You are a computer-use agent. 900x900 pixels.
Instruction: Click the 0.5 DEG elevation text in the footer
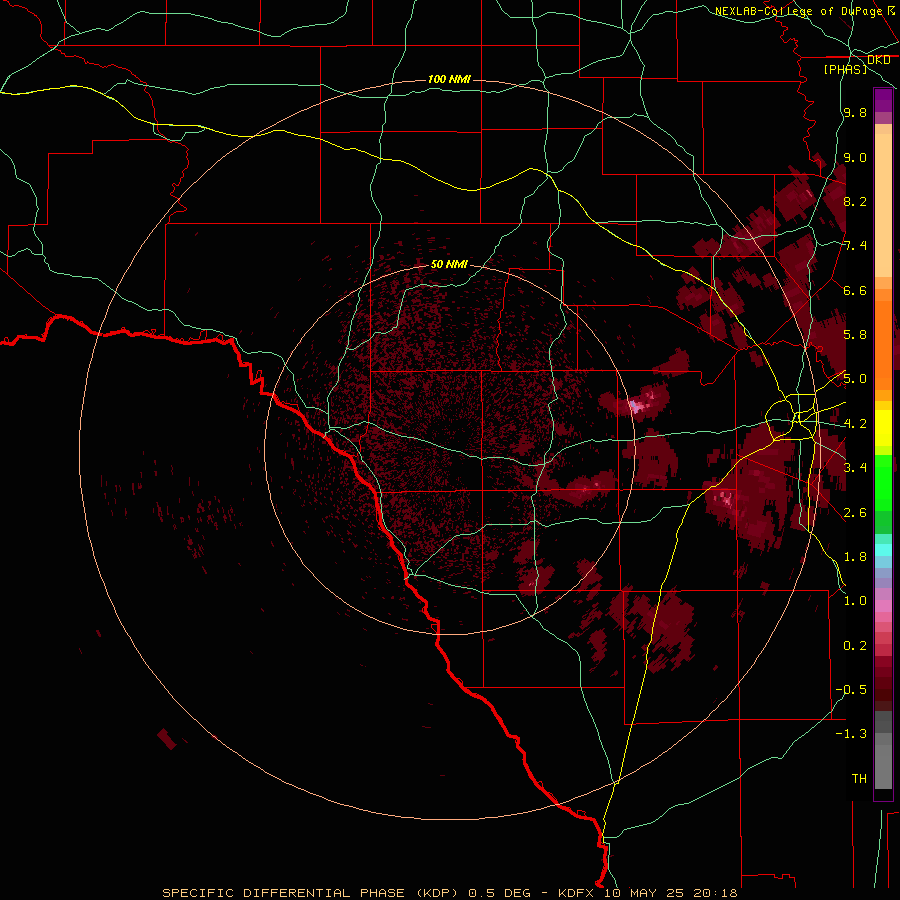coord(499,893)
